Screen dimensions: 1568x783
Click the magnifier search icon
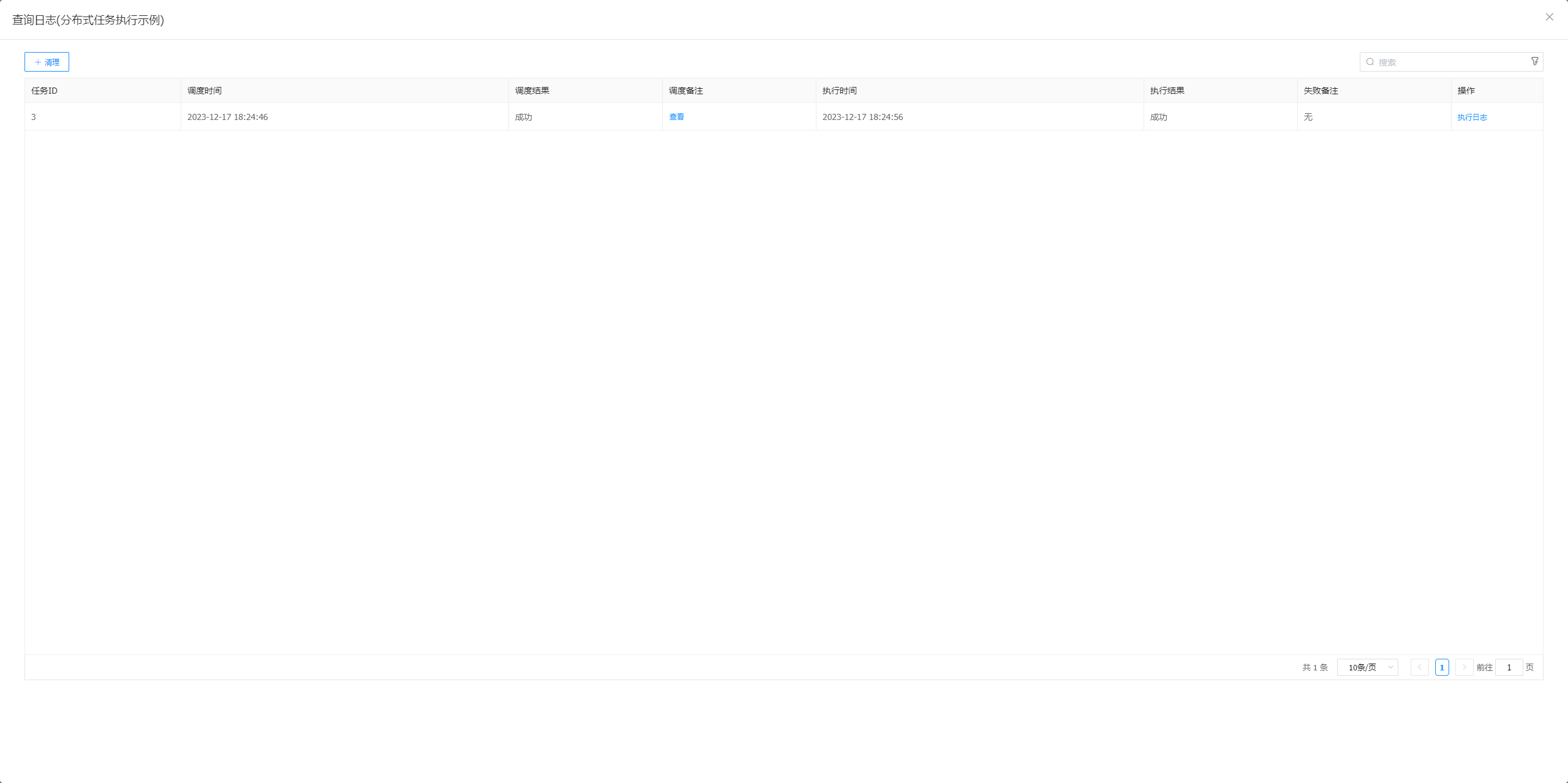pyautogui.click(x=1370, y=62)
